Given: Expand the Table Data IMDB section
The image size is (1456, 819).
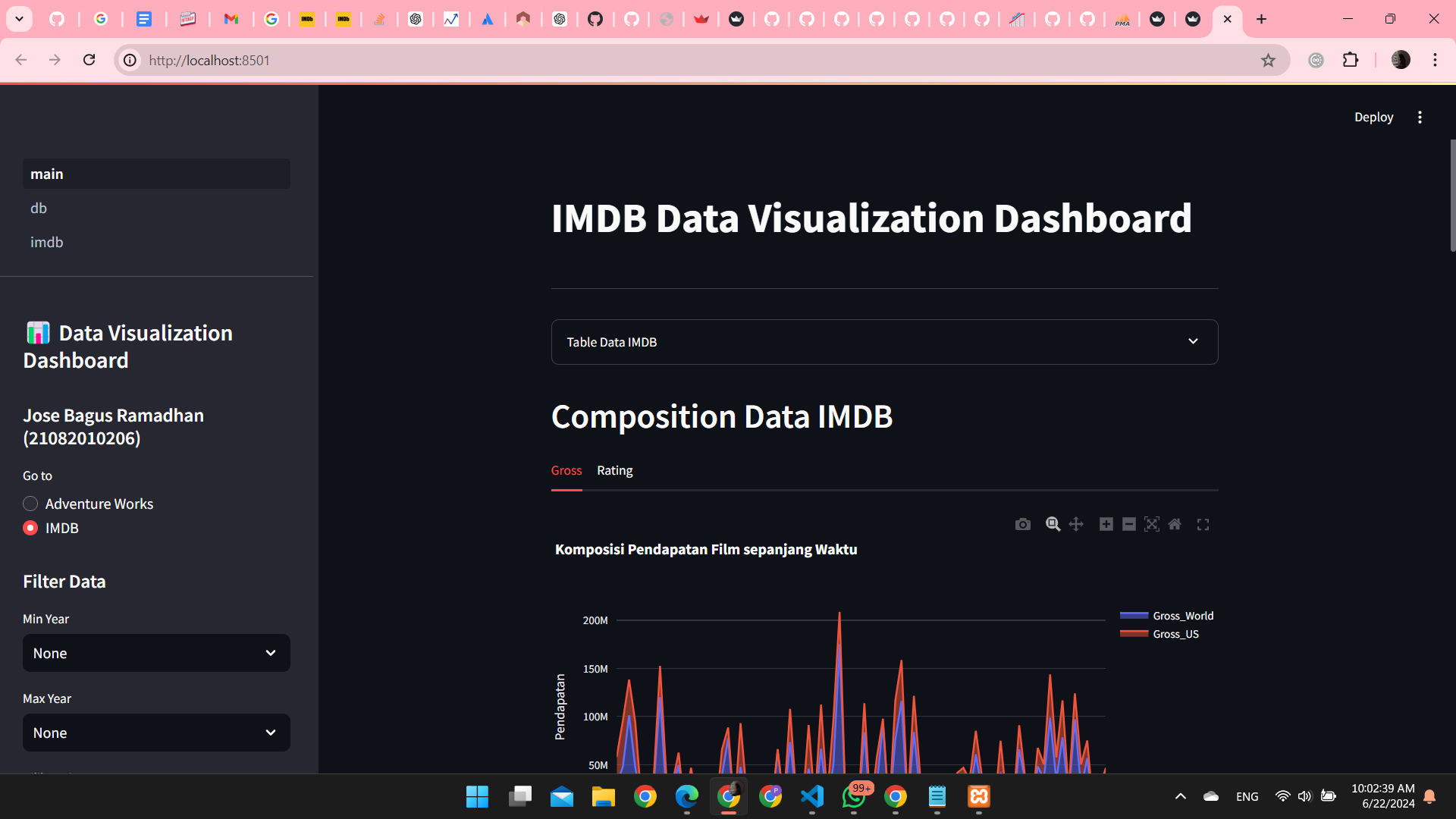Looking at the screenshot, I should [x=884, y=342].
